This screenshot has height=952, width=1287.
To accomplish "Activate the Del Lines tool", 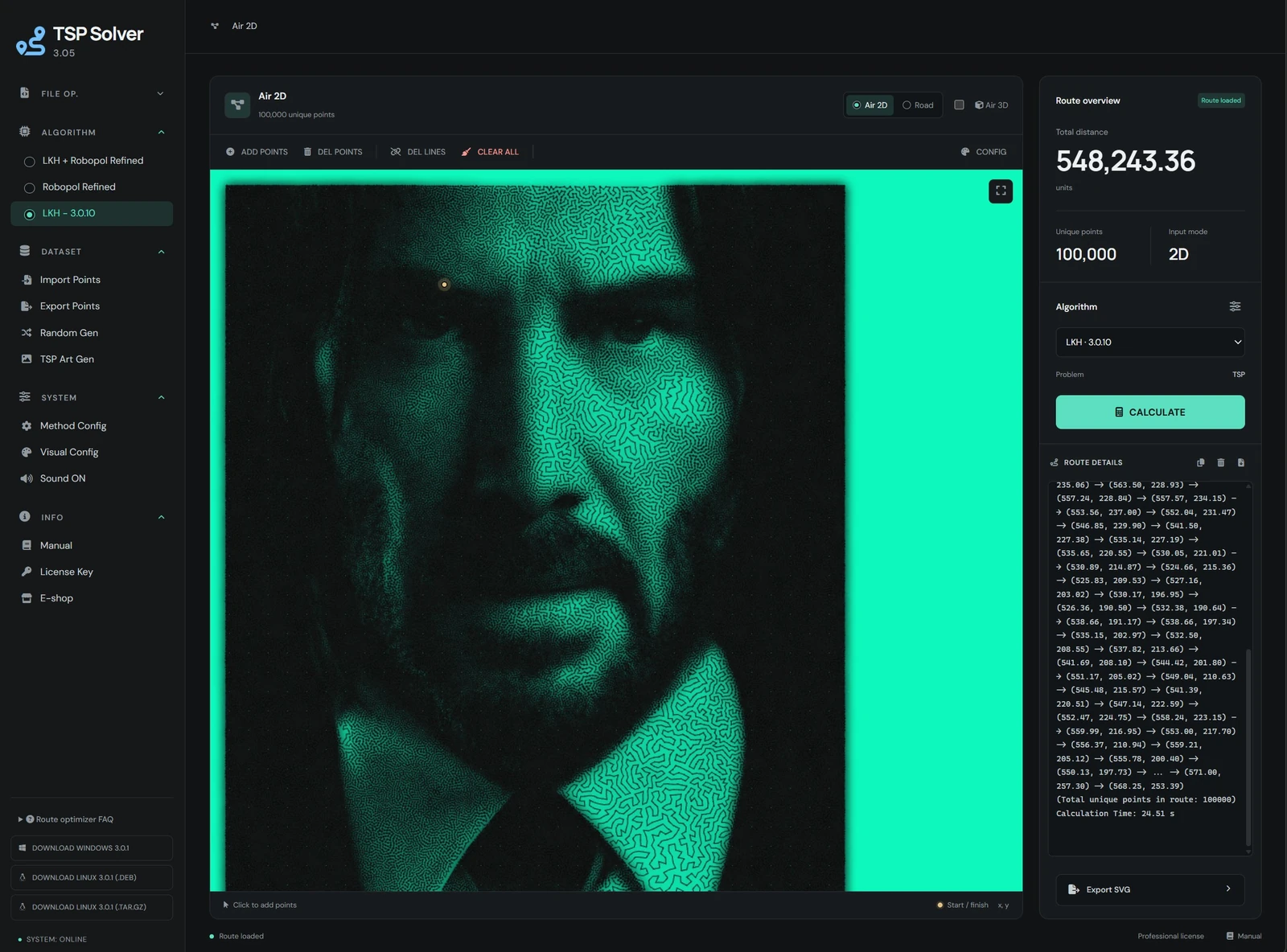I will pos(417,152).
